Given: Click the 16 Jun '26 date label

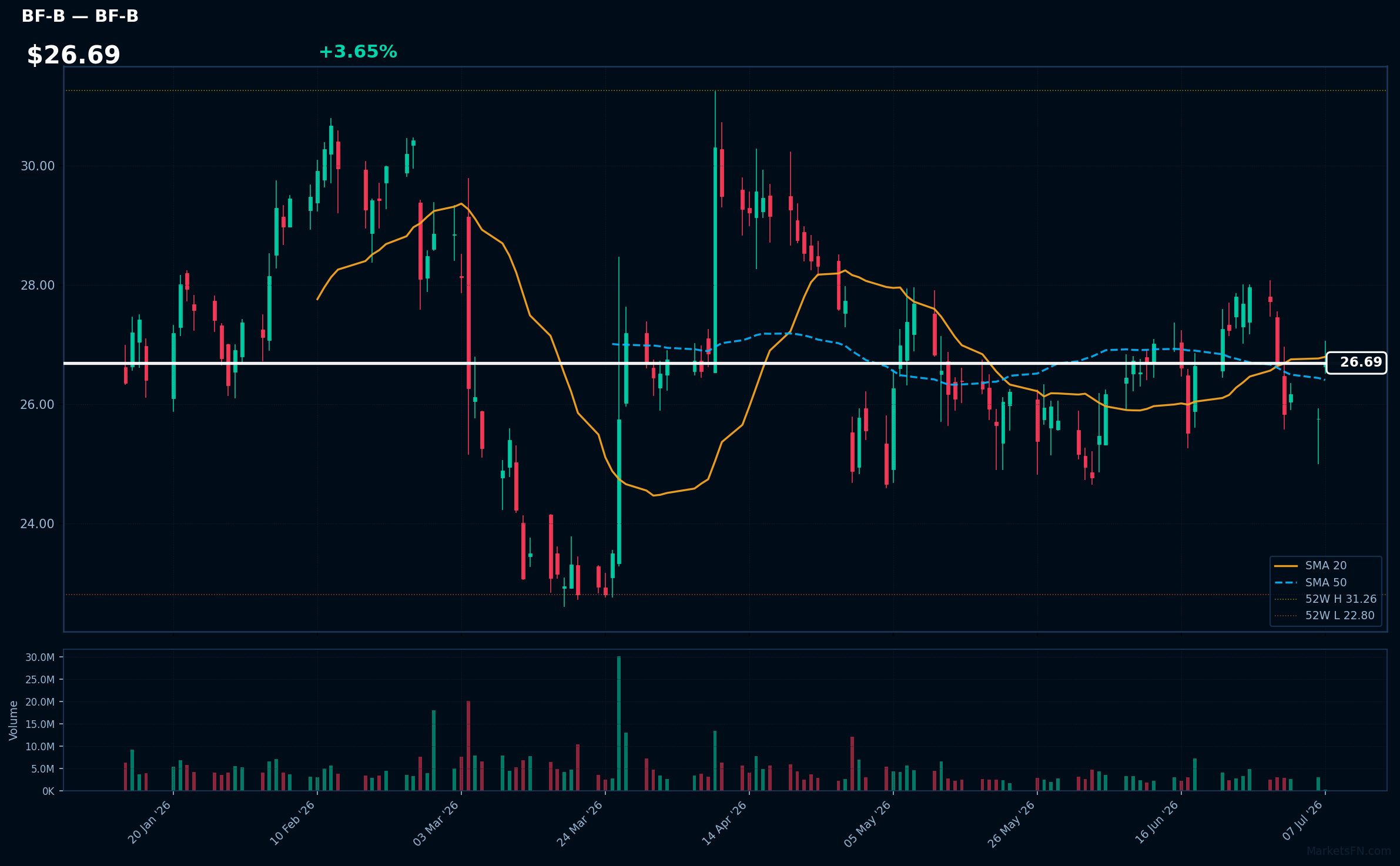Looking at the screenshot, I should [1157, 823].
